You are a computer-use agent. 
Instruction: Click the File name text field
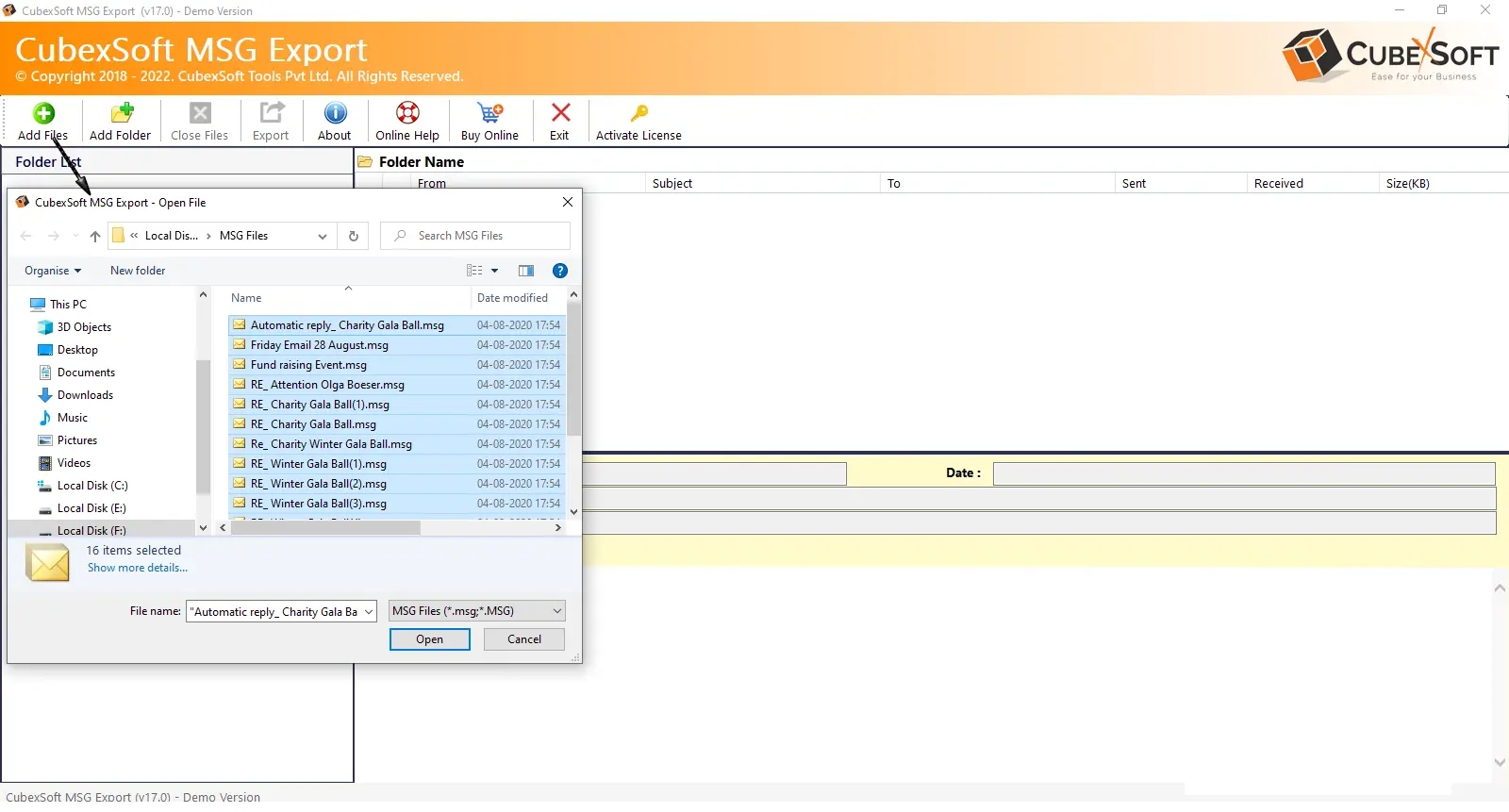tap(274, 612)
